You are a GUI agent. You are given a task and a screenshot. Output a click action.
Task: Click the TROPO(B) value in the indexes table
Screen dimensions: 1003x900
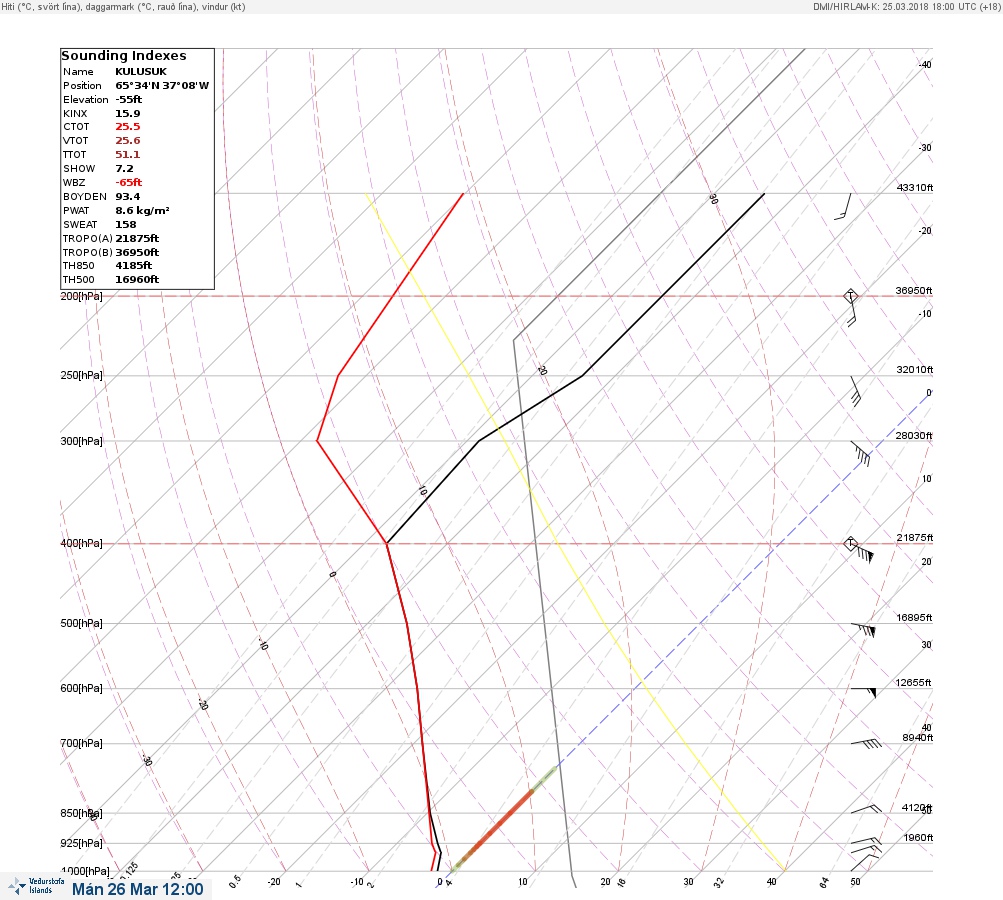pos(137,253)
